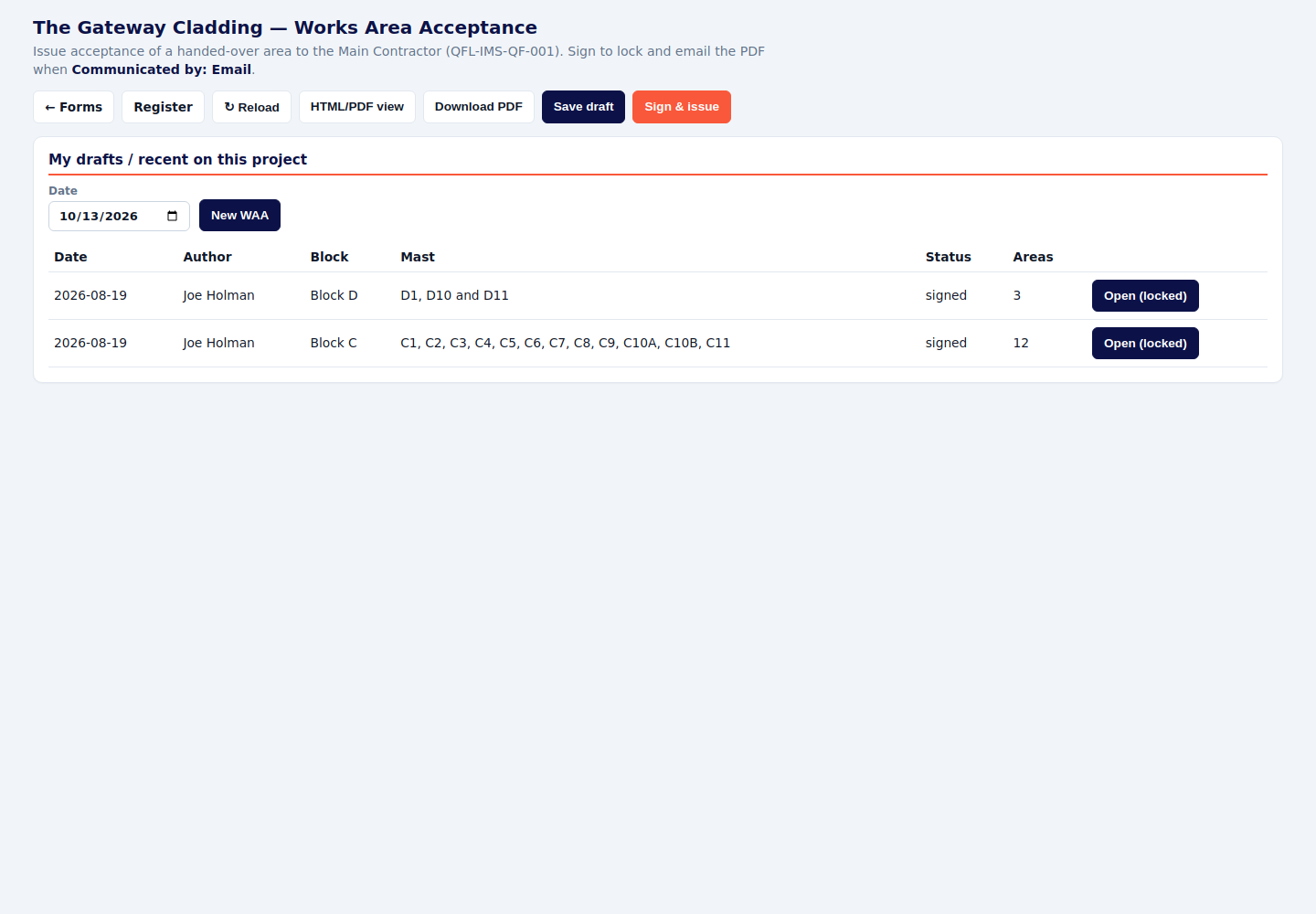
Task: Create a New WAA
Action: click(x=239, y=216)
